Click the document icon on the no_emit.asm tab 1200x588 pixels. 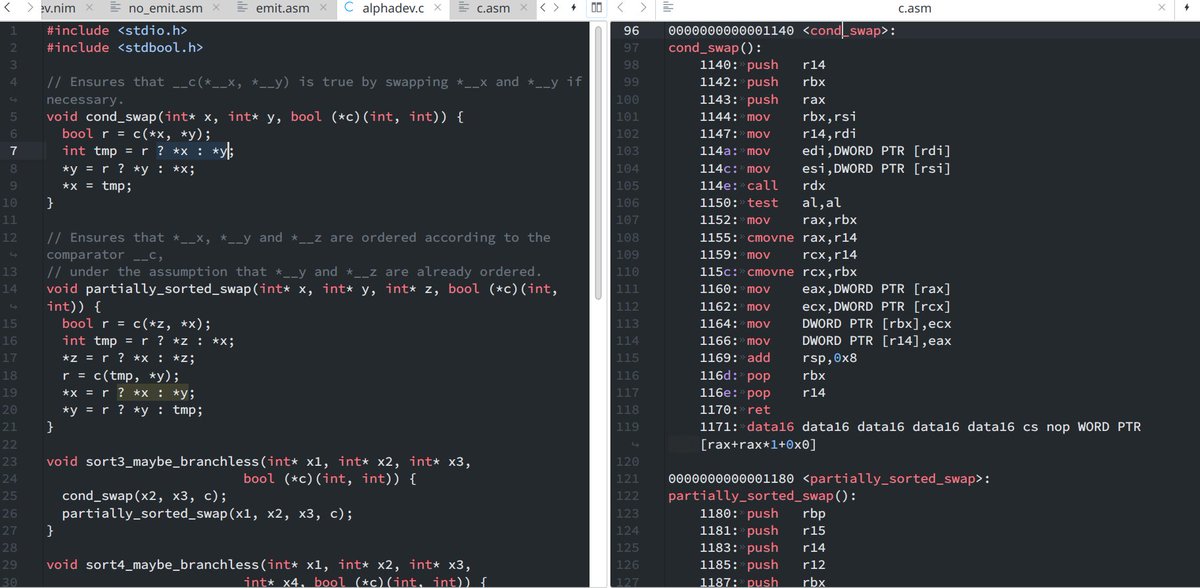(114, 7)
